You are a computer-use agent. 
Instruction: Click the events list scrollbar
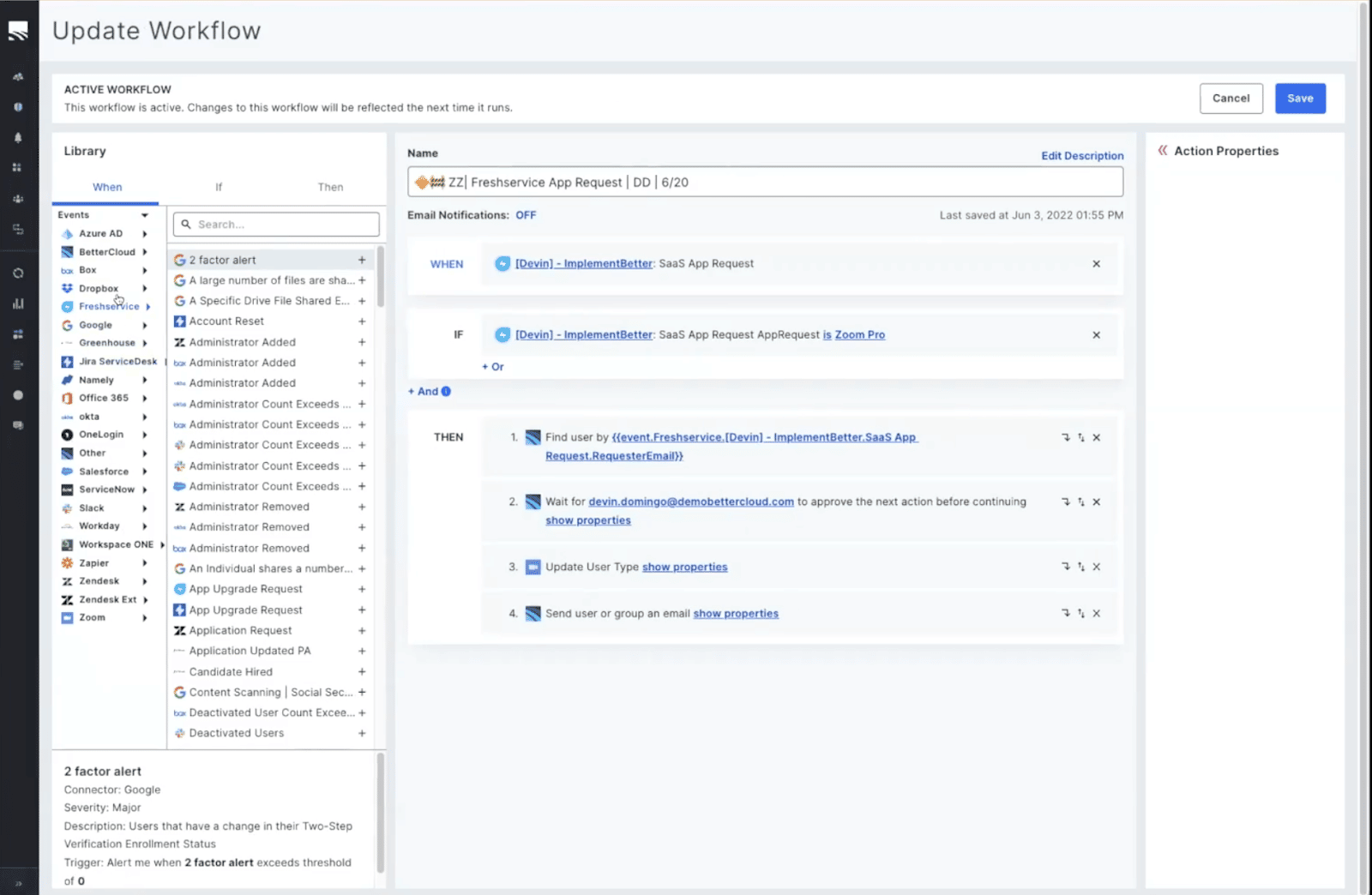pyautogui.click(x=380, y=276)
